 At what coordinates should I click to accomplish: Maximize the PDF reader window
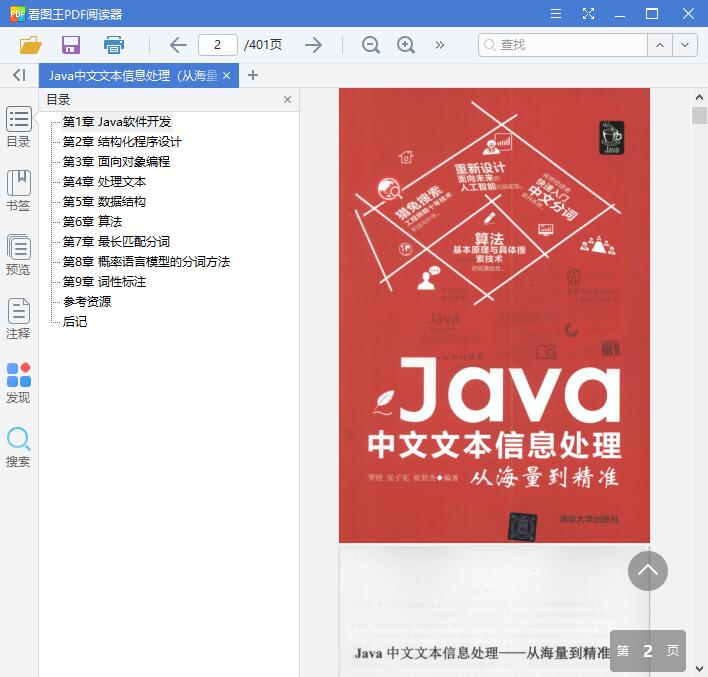pos(652,14)
